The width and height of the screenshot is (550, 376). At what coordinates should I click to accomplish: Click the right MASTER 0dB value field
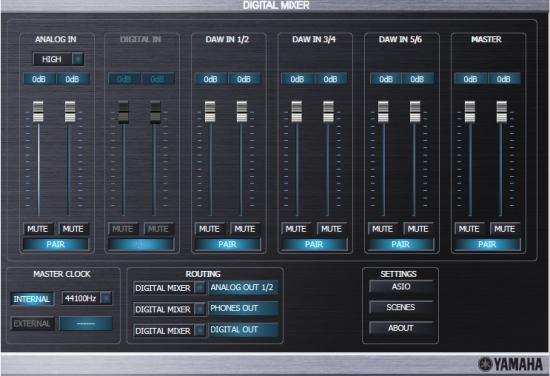[504, 79]
